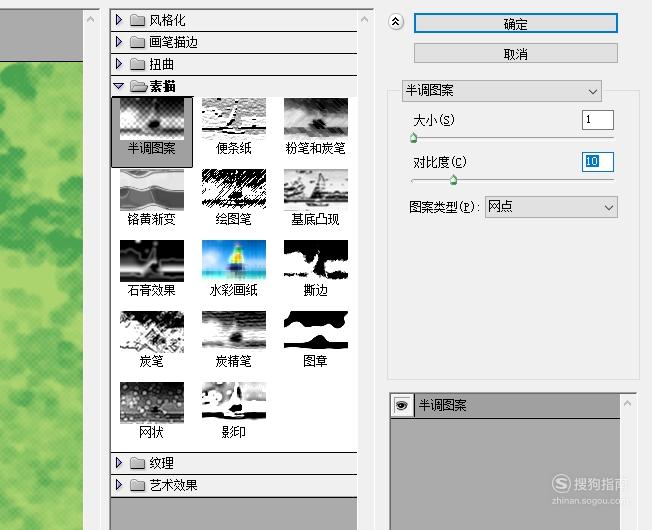Image resolution: width=652 pixels, height=530 pixels.
Task: Hide the 半调图案 effect layer via the eye icon
Action: pyautogui.click(x=401, y=405)
